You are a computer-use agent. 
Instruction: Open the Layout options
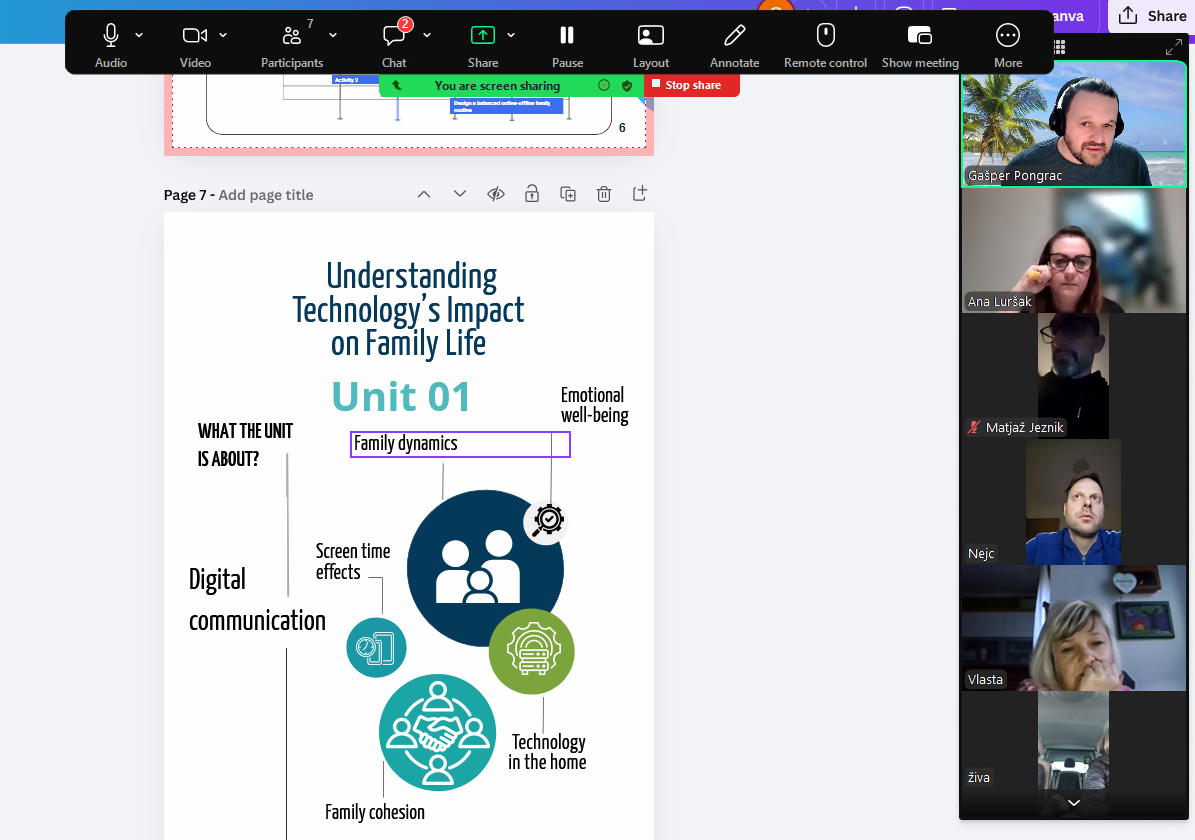(x=651, y=45)
